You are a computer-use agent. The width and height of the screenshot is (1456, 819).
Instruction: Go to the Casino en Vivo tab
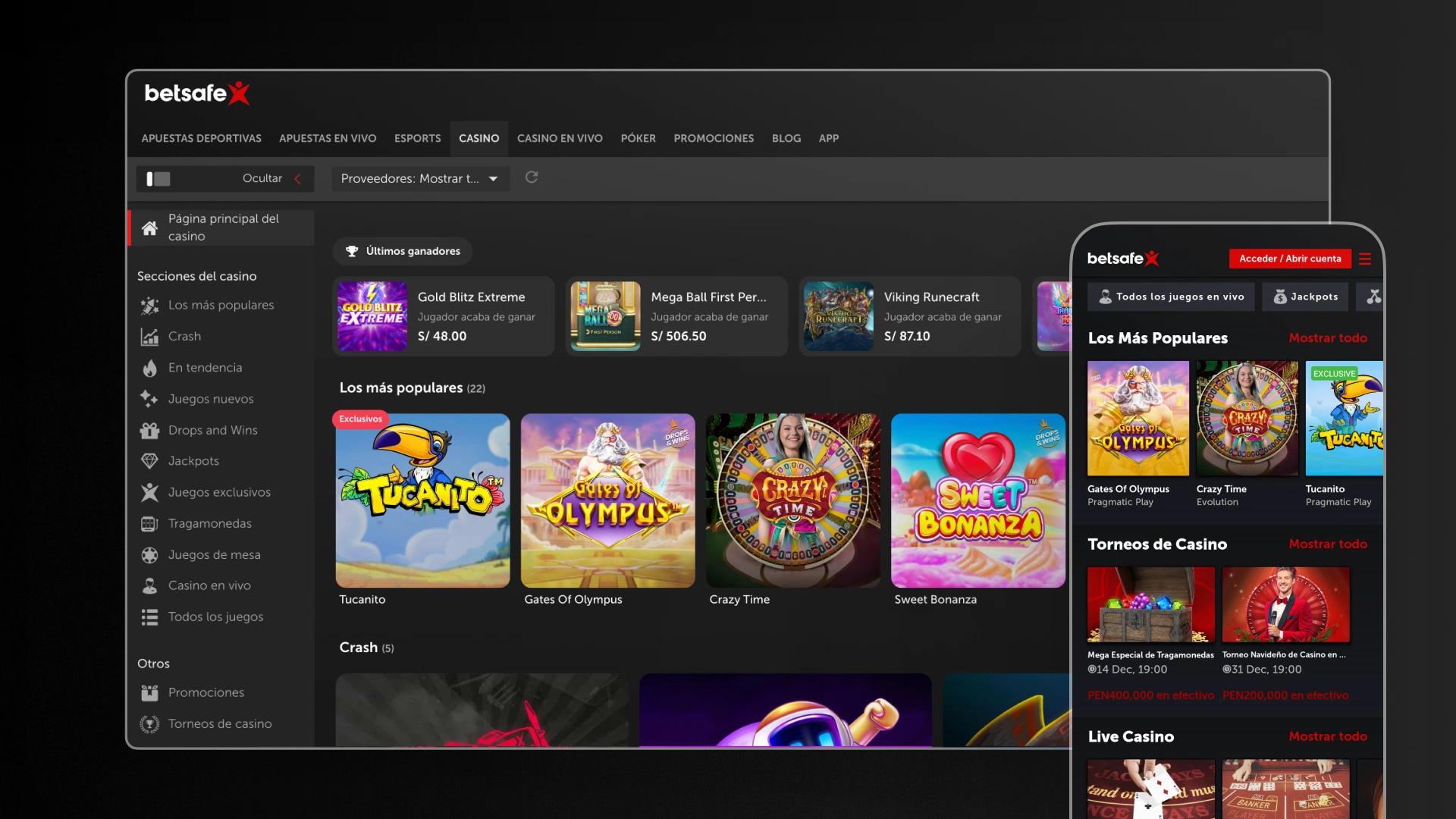click(560, 138)
